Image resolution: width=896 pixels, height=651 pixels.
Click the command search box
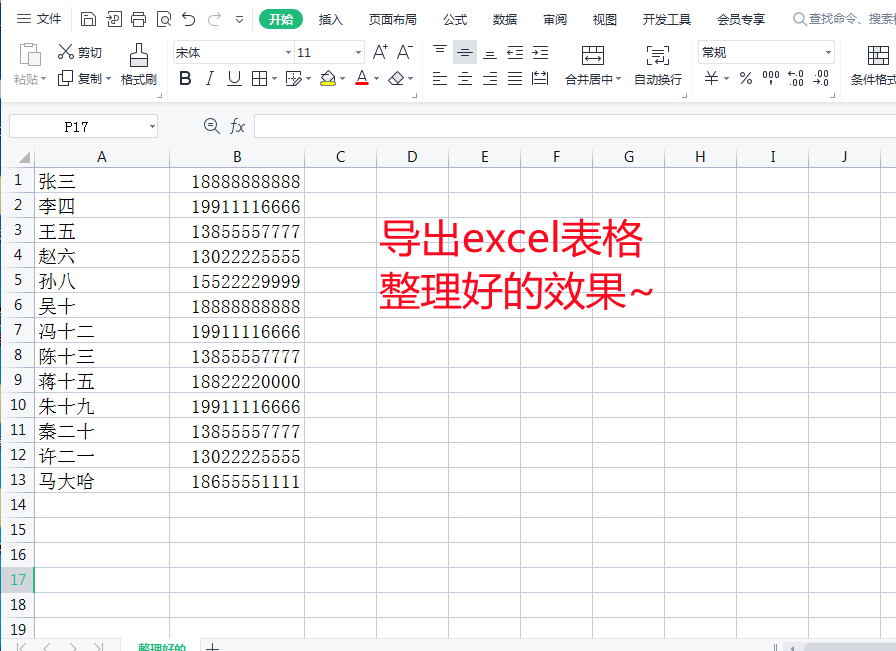click(844, 19)
